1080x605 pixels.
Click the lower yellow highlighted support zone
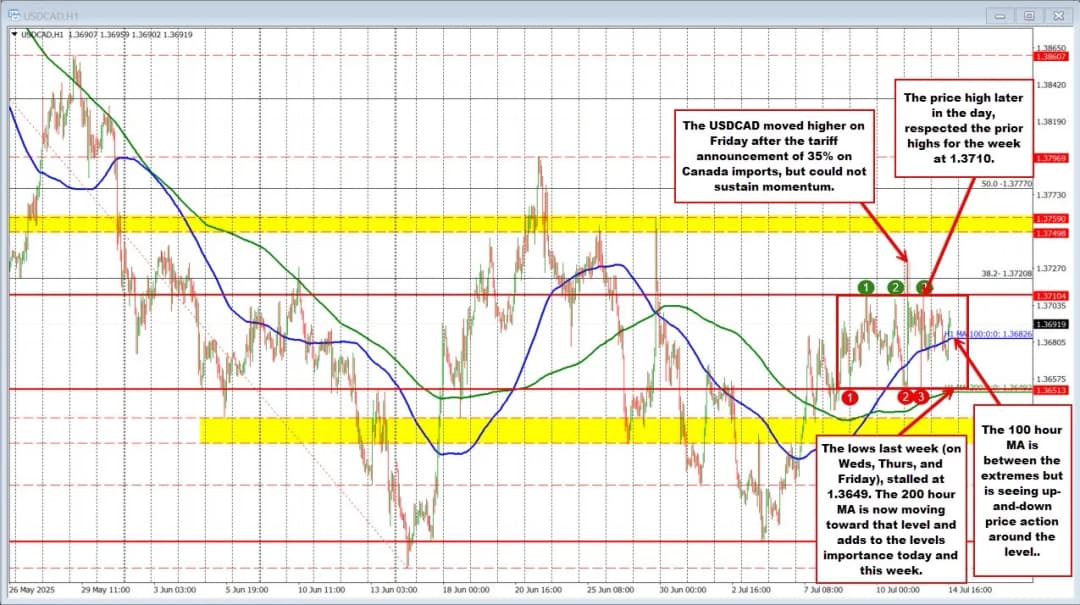[500, 430]
